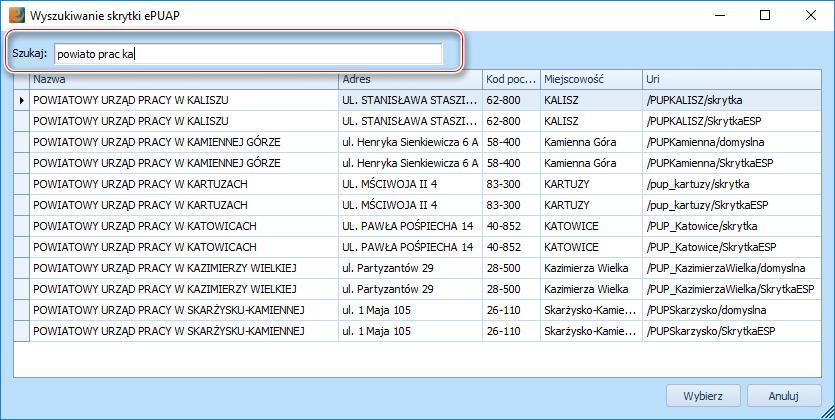The width and height of the screenshot is (835, 420).
Task: Focus the Szukaj search input field
Action: 248,54
